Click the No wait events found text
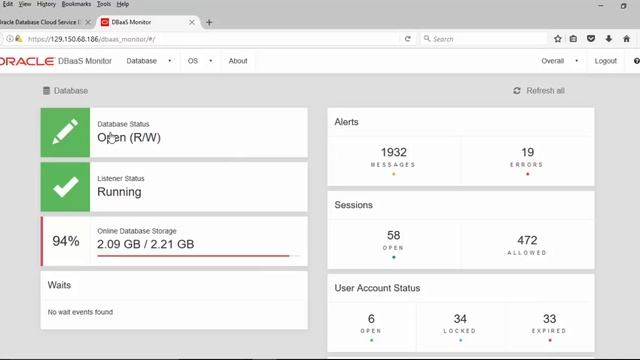This screenshot has height=360, width=640. click(80, 312)
